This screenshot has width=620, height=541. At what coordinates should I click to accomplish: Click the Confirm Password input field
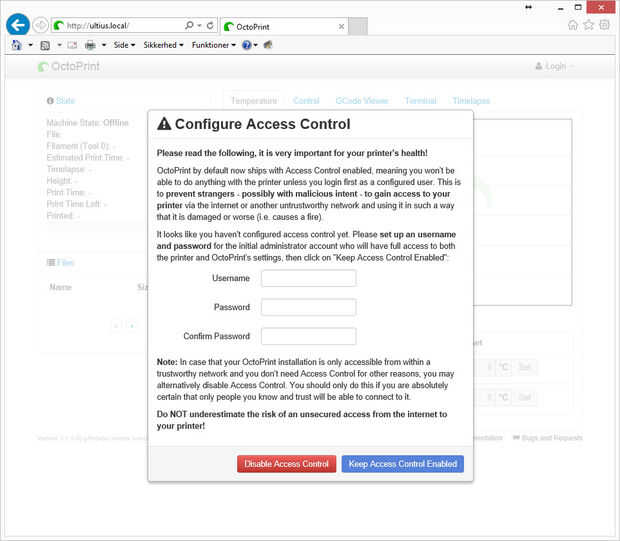tap(308, 336)
